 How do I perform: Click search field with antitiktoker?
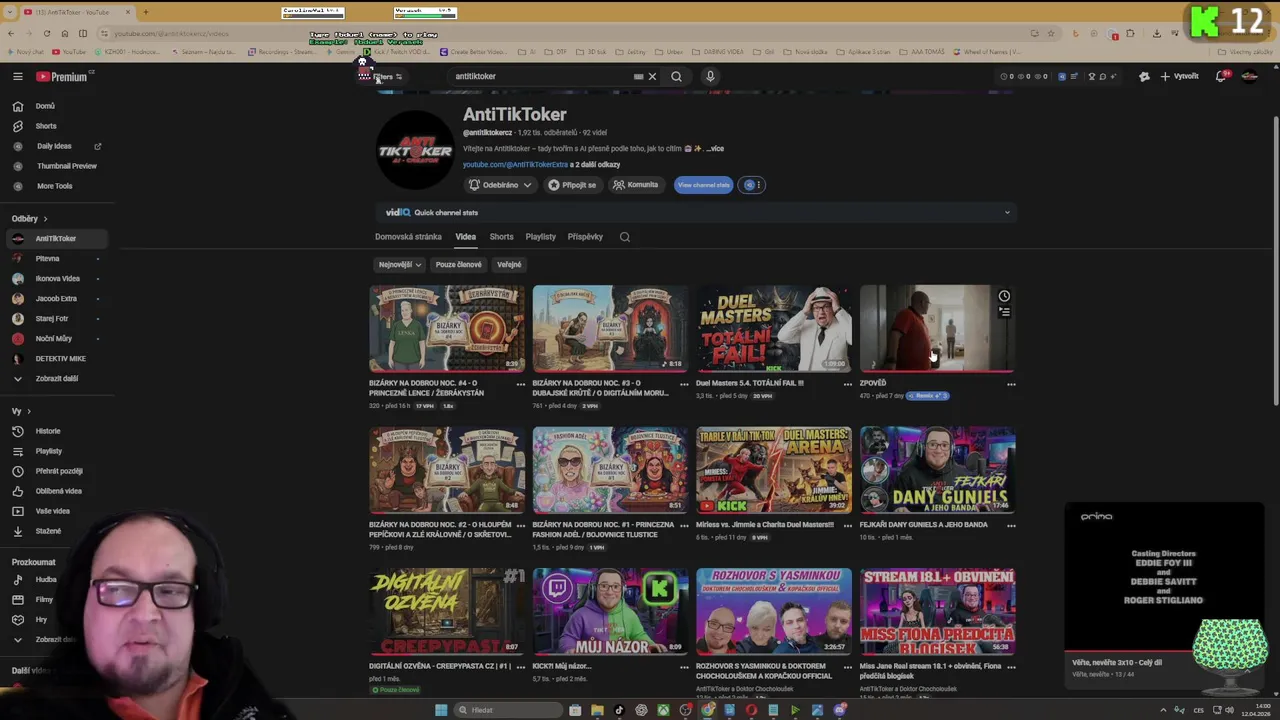(x=540, y=76)
